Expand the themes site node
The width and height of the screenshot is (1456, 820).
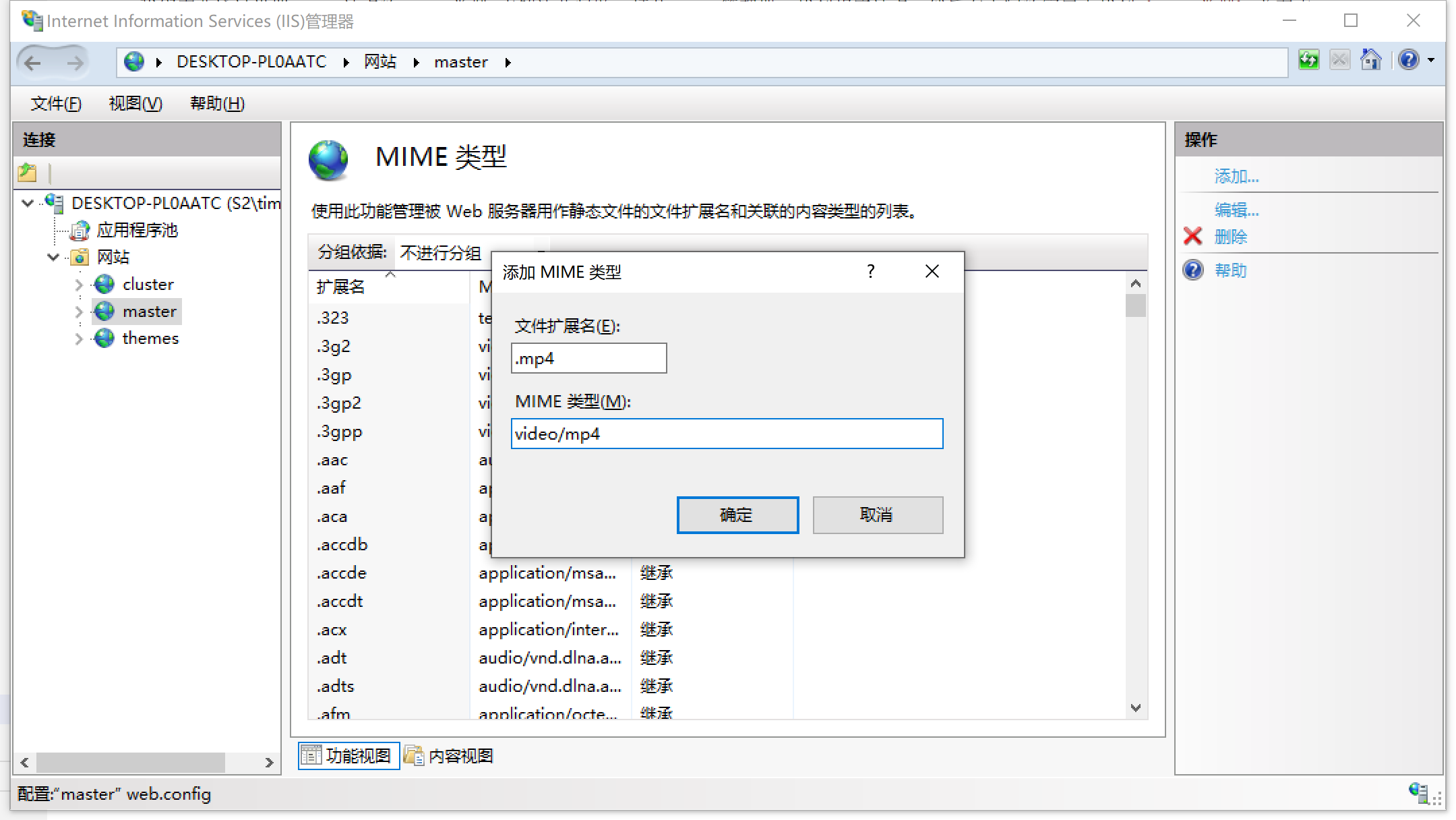[79, 339]
